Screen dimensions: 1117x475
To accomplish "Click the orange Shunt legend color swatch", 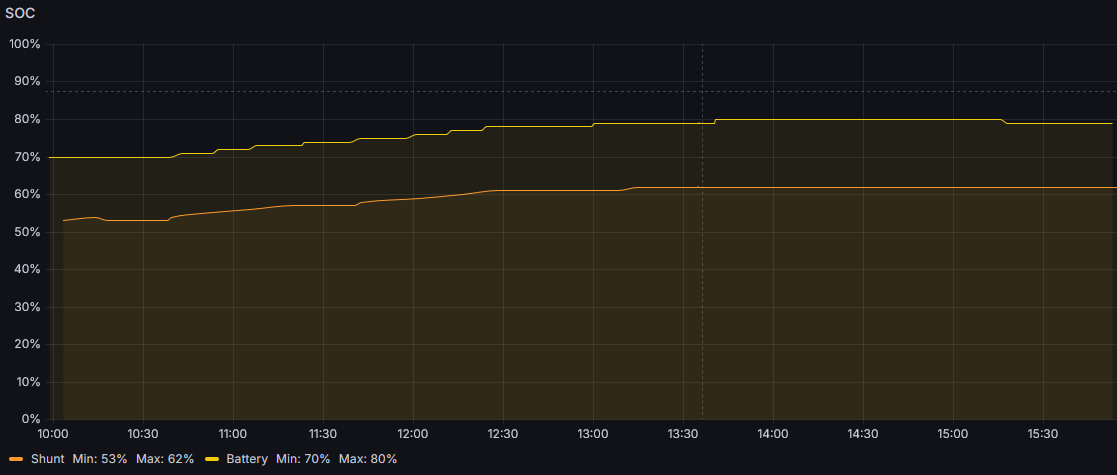I will coord(17,459).
